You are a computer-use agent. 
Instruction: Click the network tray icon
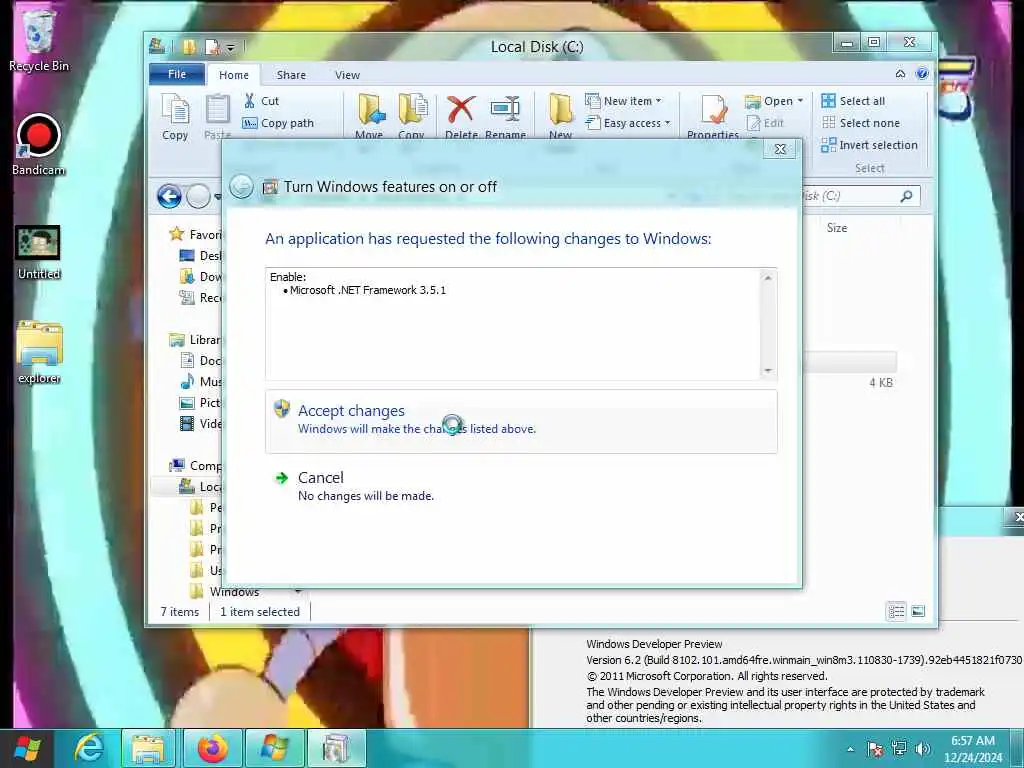(x=899, y=748)
